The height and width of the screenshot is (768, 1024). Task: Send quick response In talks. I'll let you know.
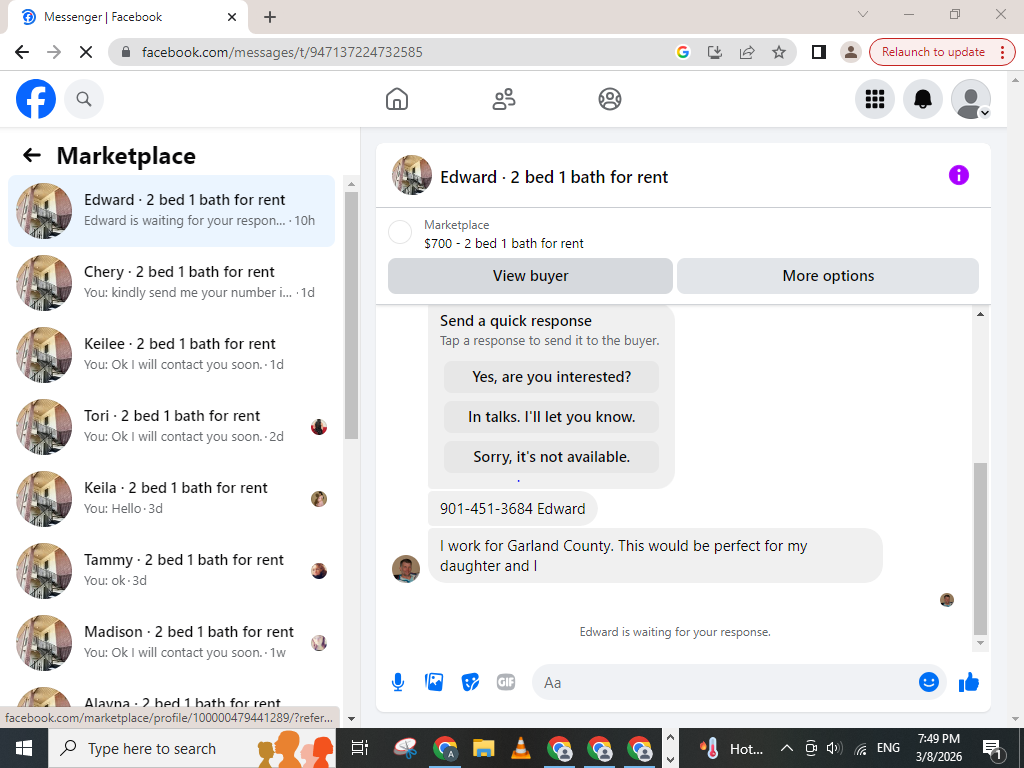pos(551,417)
